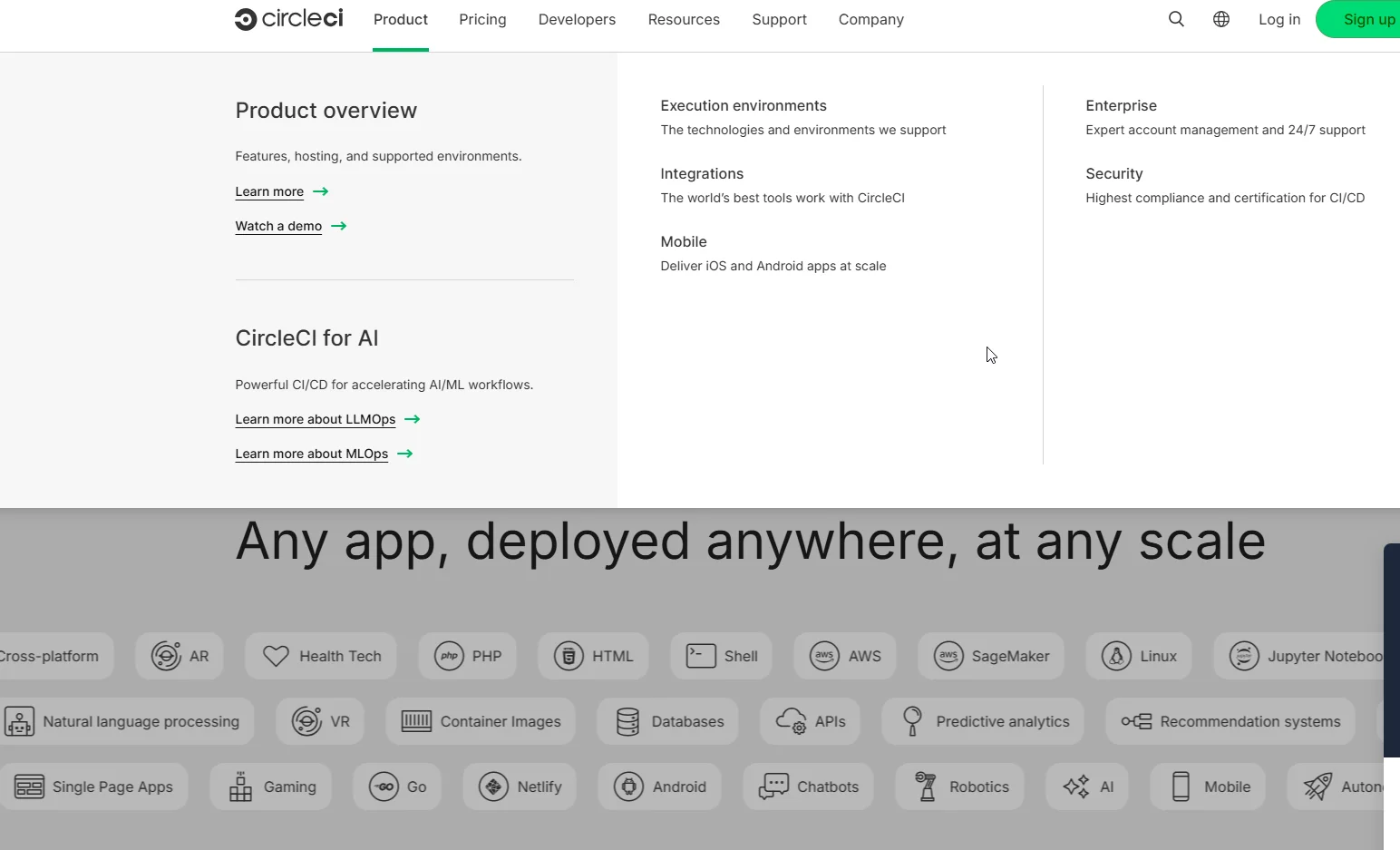The height and width of the screenshot is (850, 1400).
Task: Open the Enterprise link
Action: click(x=1121, y=105)
